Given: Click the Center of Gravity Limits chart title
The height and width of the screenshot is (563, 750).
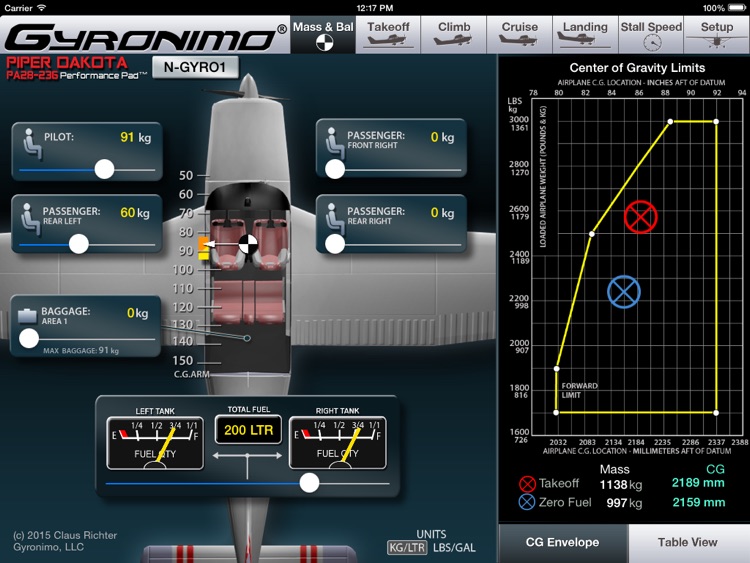Looking at the screenshot, I should pyautogui.click(x=637, y=68).
